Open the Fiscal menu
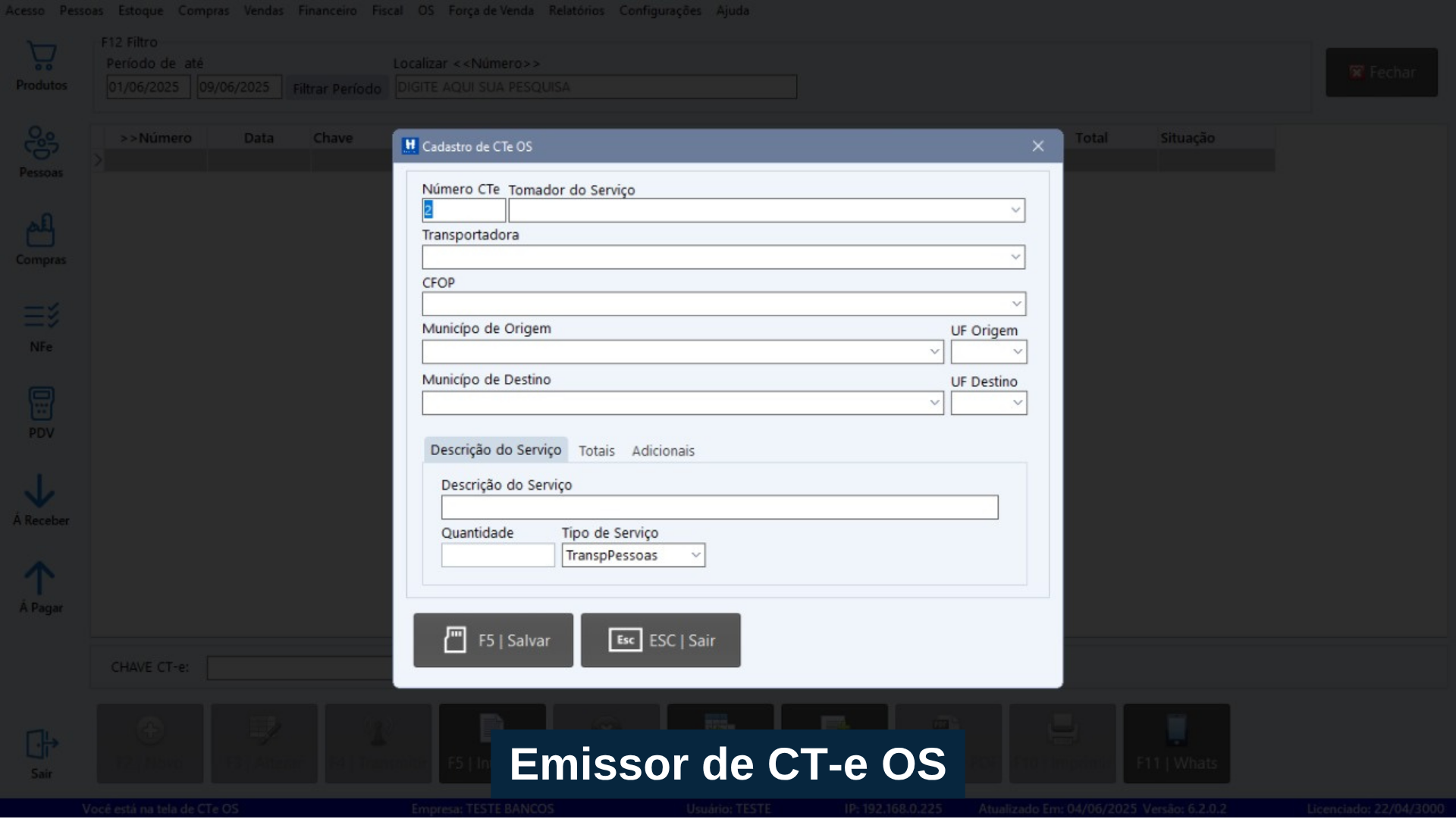This screenshot has width=1456, height=819. [387, 11]
